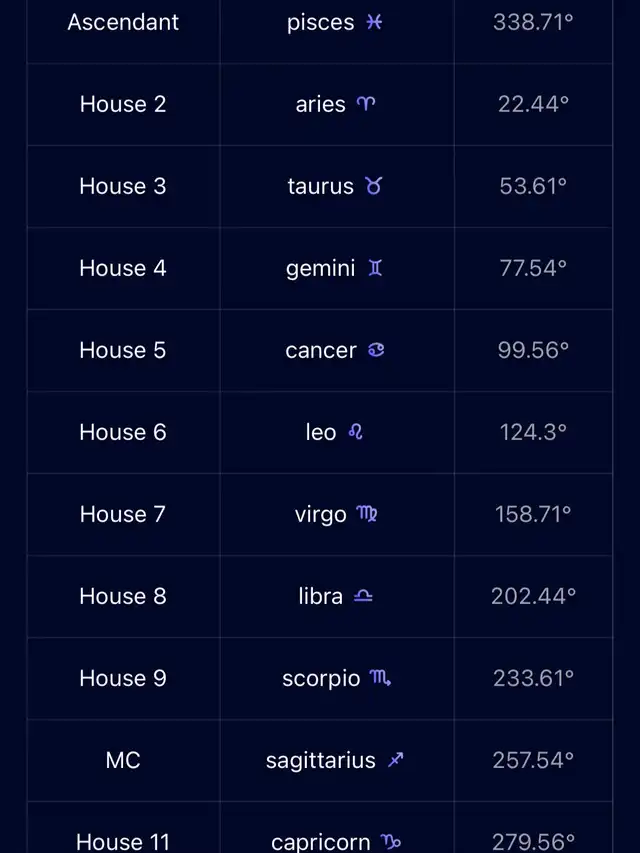
Task: Click the House 2 label cell
Action: (123, 104)
